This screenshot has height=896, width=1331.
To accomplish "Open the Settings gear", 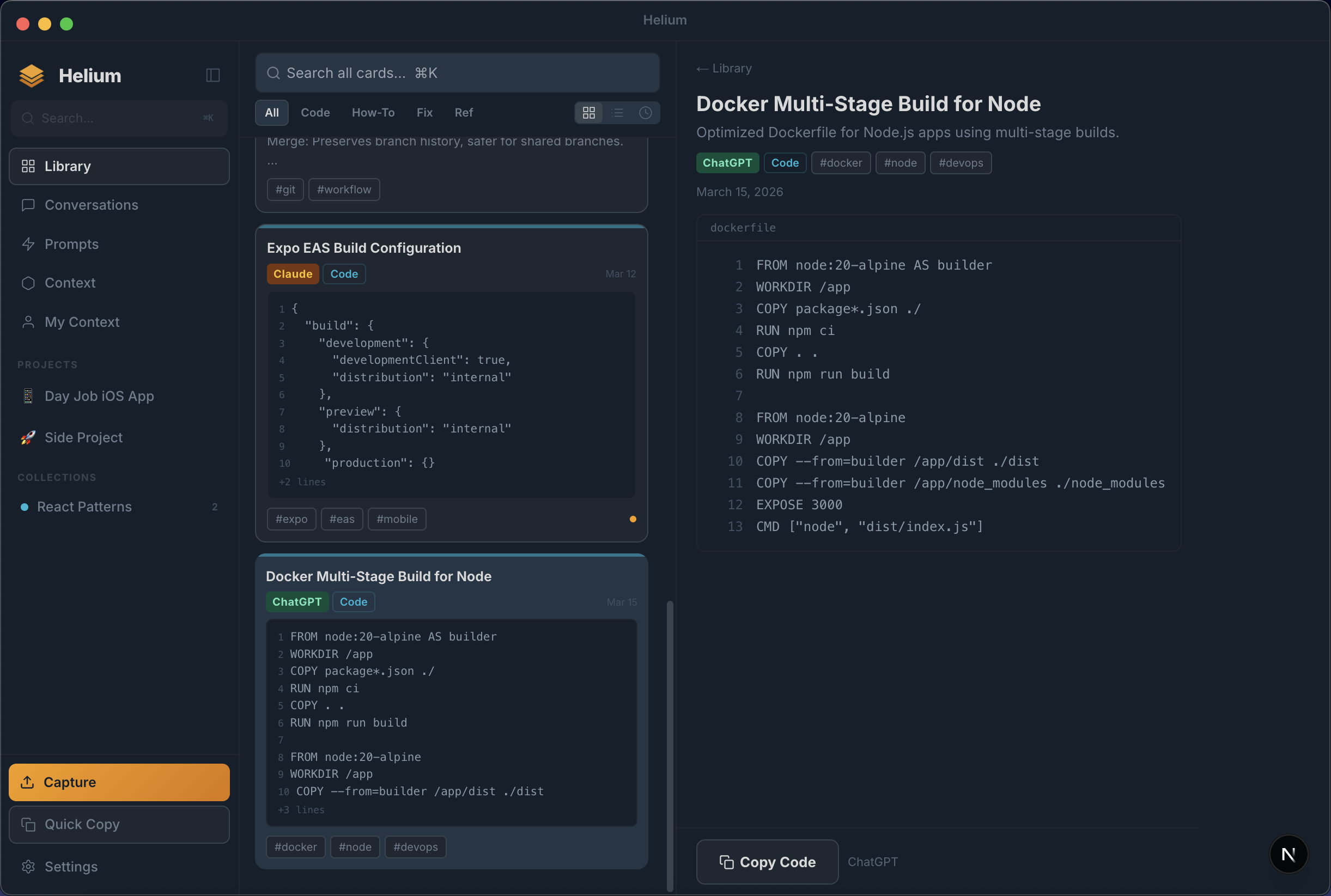I will [28, 866].
